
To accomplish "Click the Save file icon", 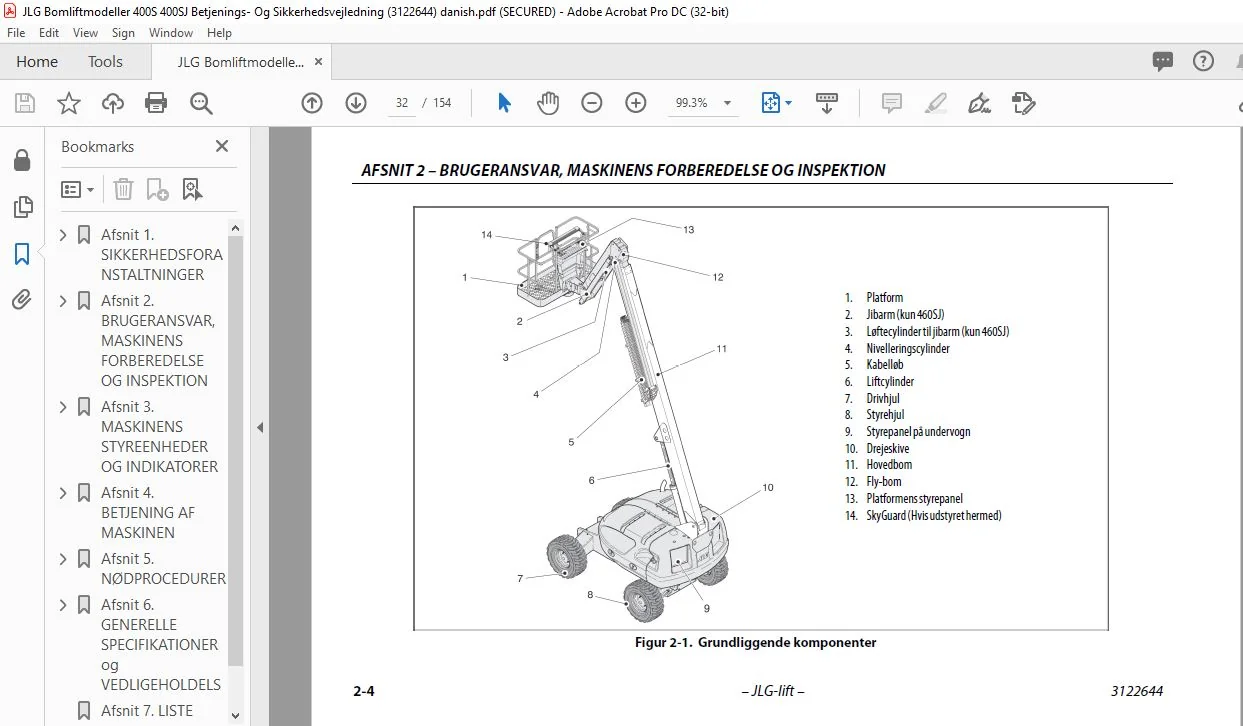I will point(25,103).
